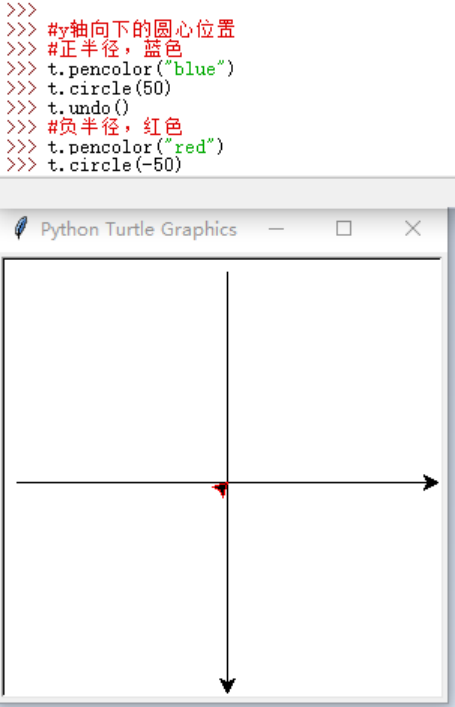Click the #y轴向下的圆心位置 comment
Screen dimensions: 455x707
(141, 29)
